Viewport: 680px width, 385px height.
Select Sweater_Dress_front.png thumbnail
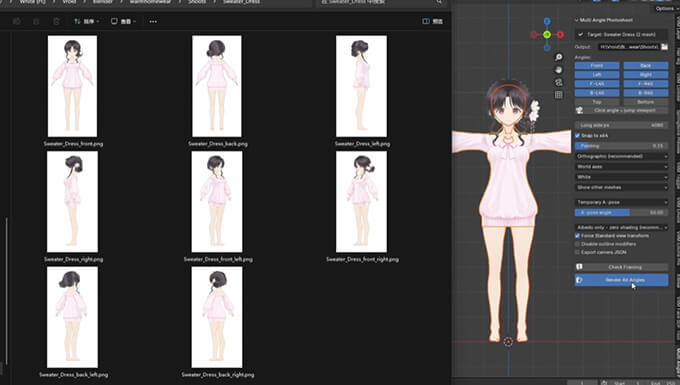click(x=72, y=86)
